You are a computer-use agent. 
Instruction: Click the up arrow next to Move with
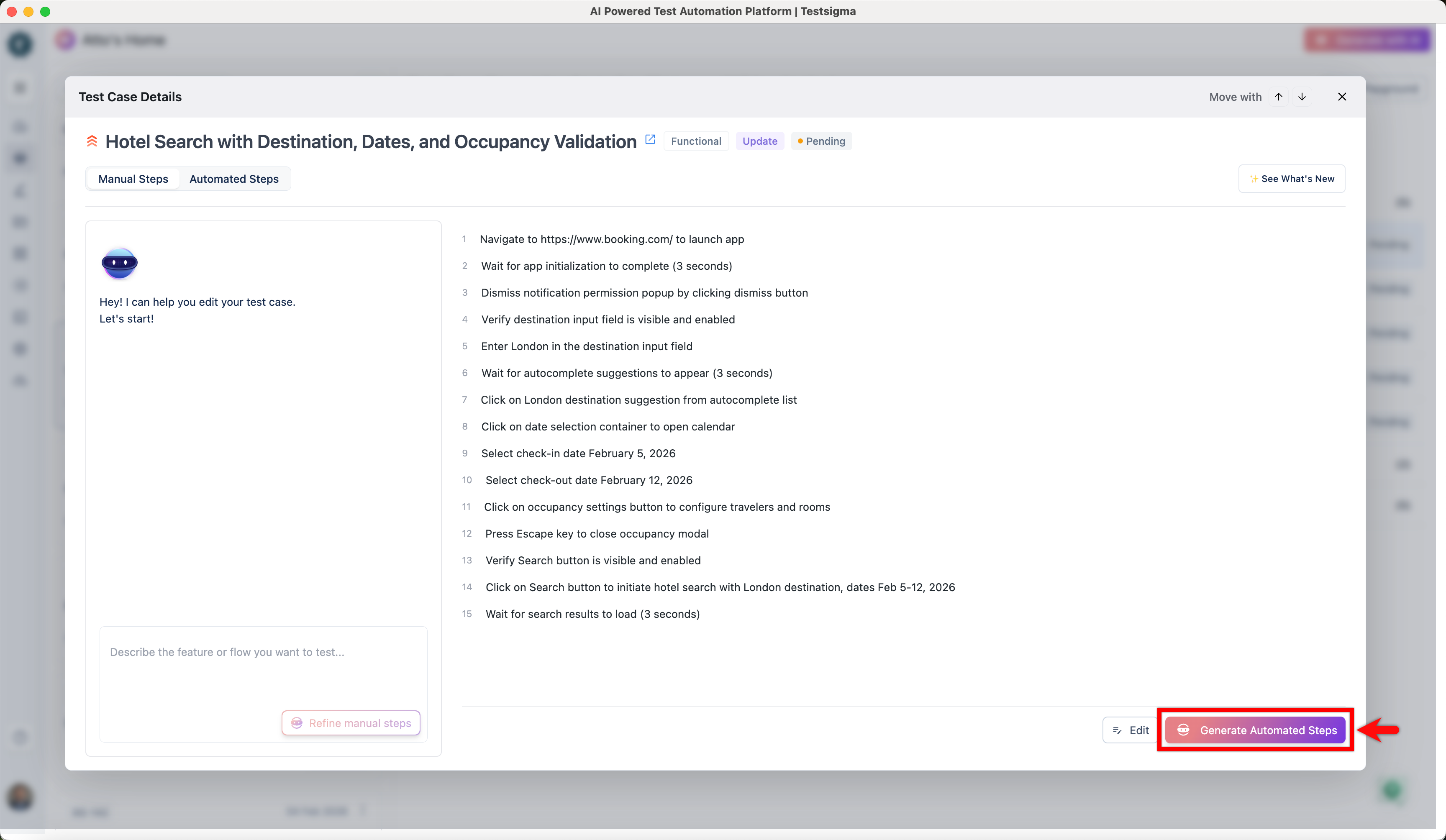click(1279, 97)
